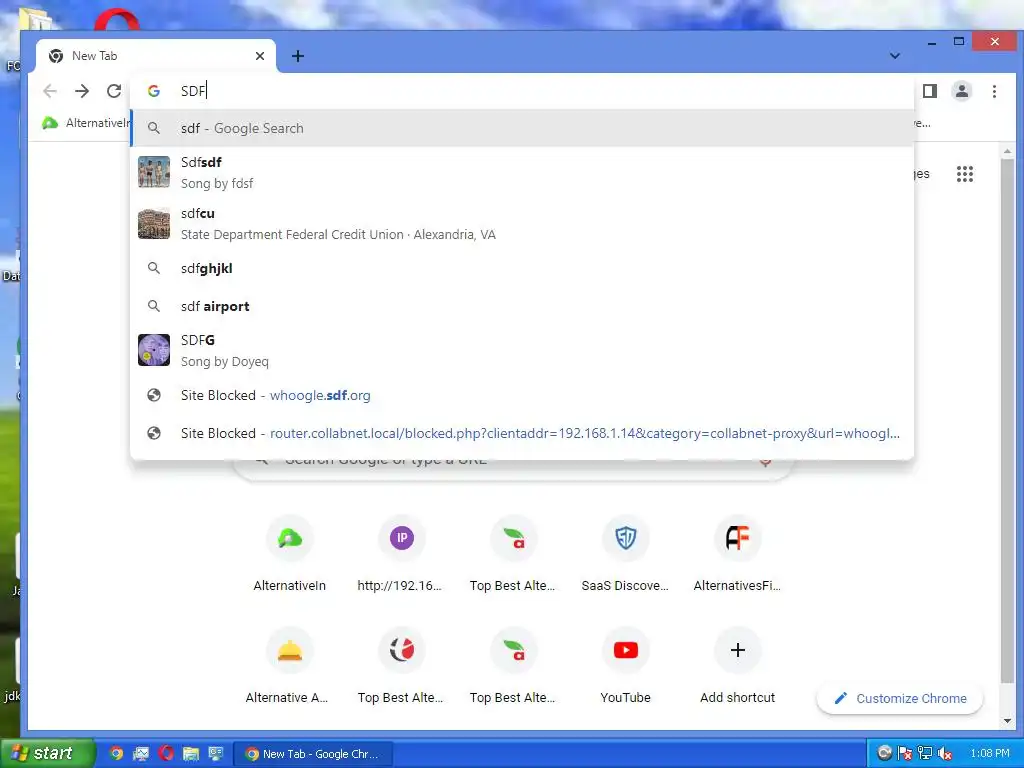Viewport: 1024px width, 768px height.
Task: Open the AlternativesFi... shortcut tile
Action: pos(737,554)
